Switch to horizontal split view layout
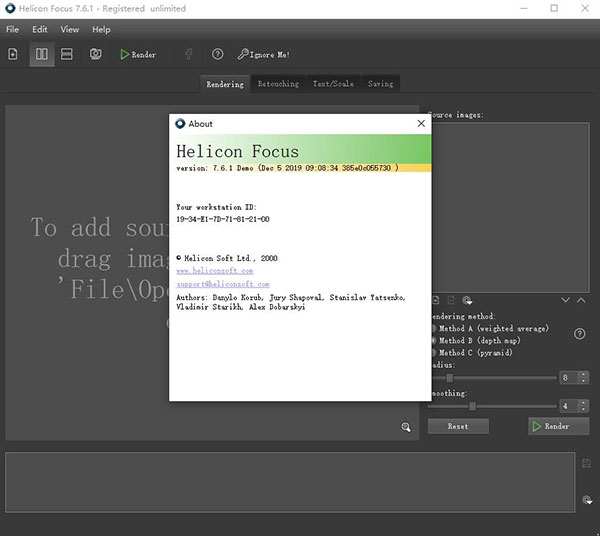Viewport: 600px width, 536px height. (x=67, y=54)
